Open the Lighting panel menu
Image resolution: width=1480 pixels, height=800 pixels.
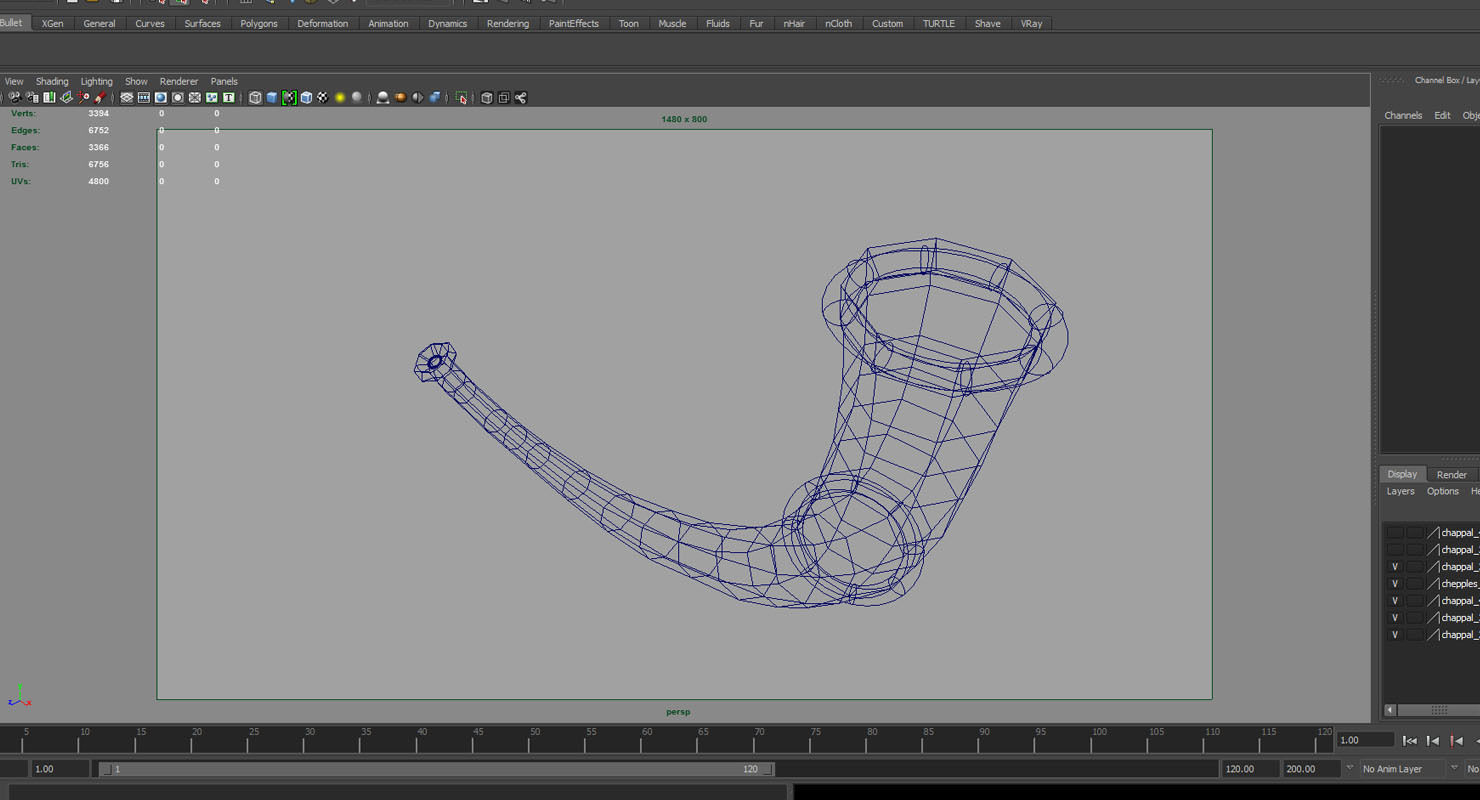pyautogui.click(x=97, y=82)
